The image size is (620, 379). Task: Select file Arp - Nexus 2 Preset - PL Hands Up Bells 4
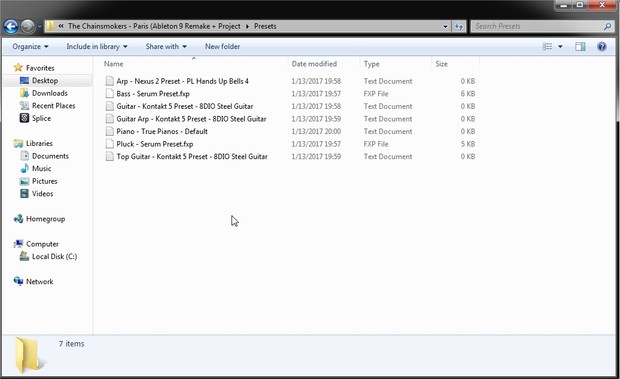coord(182,81)
